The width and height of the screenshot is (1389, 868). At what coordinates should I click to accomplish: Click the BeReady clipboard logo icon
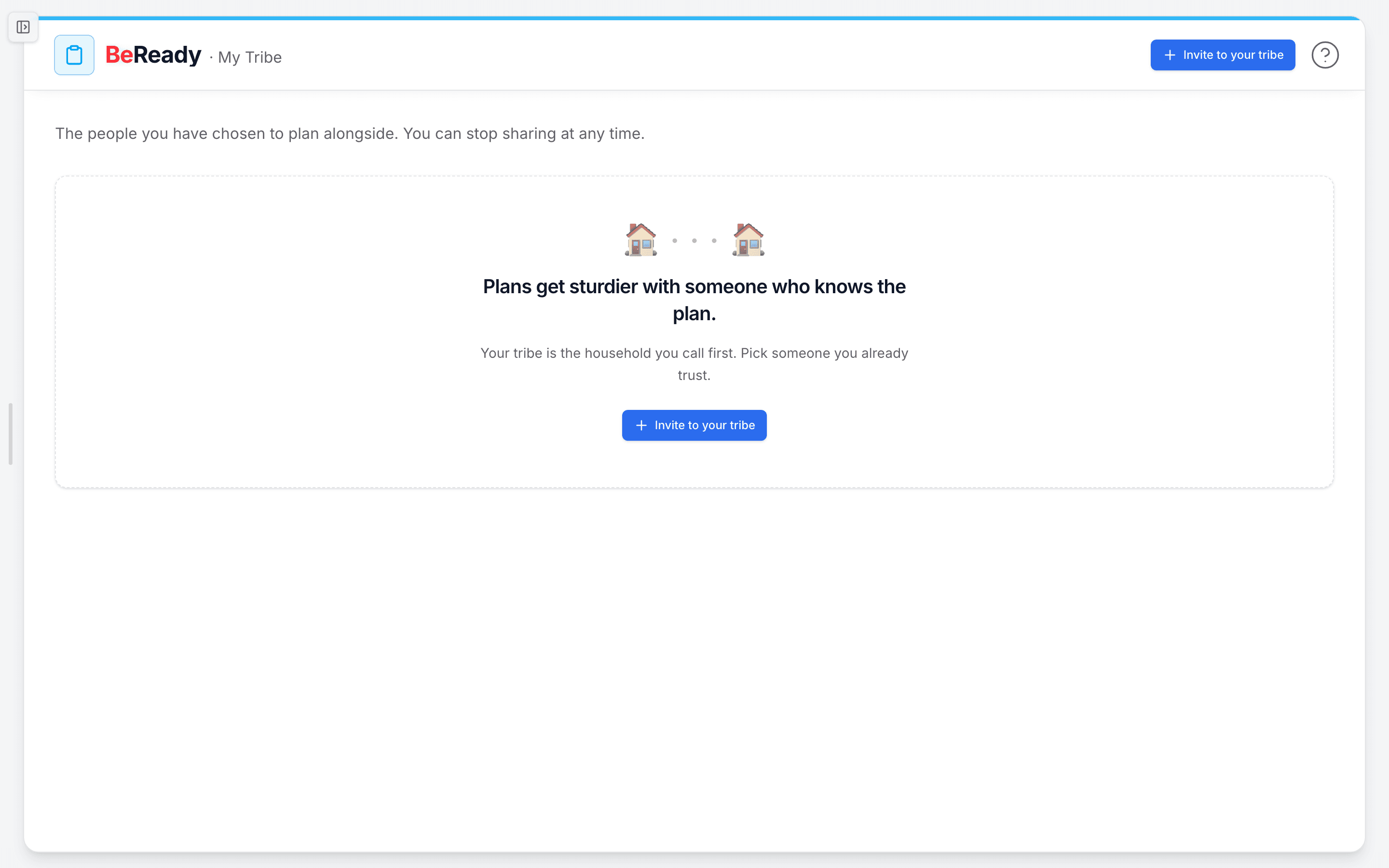coord(74,55)
